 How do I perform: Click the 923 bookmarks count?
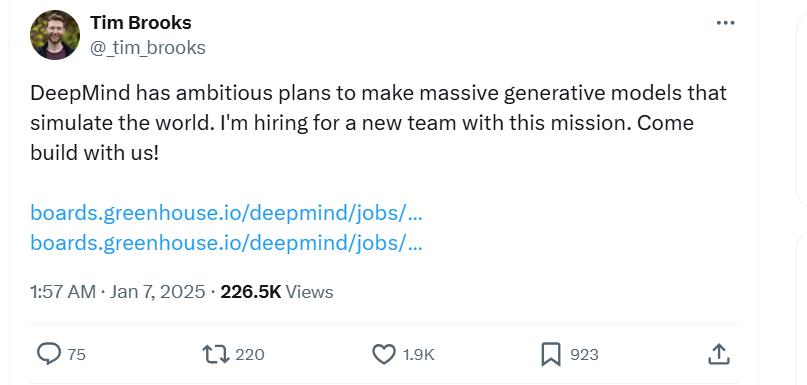coord(584,355)
